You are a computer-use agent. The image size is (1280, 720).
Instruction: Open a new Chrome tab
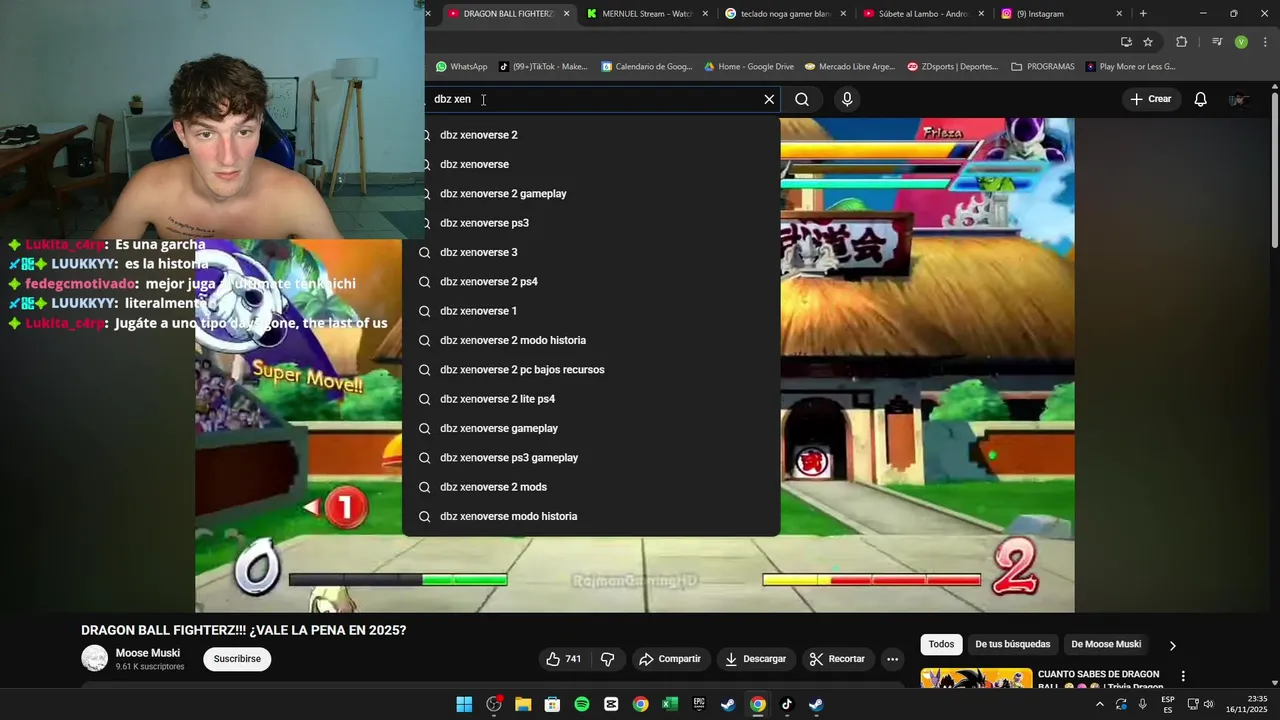click(x=1143, y=14)
